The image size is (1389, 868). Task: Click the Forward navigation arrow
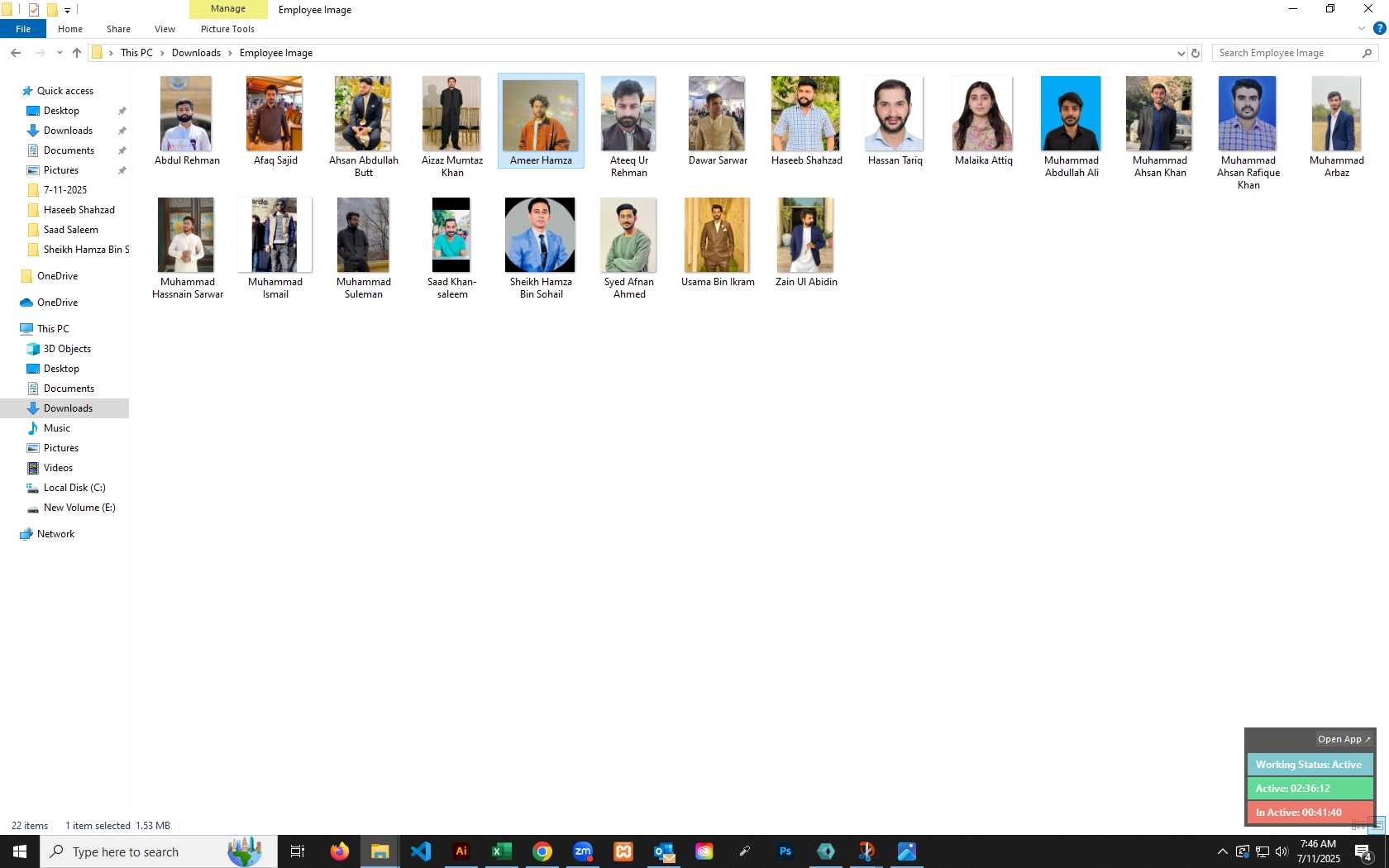click(40, 53)
